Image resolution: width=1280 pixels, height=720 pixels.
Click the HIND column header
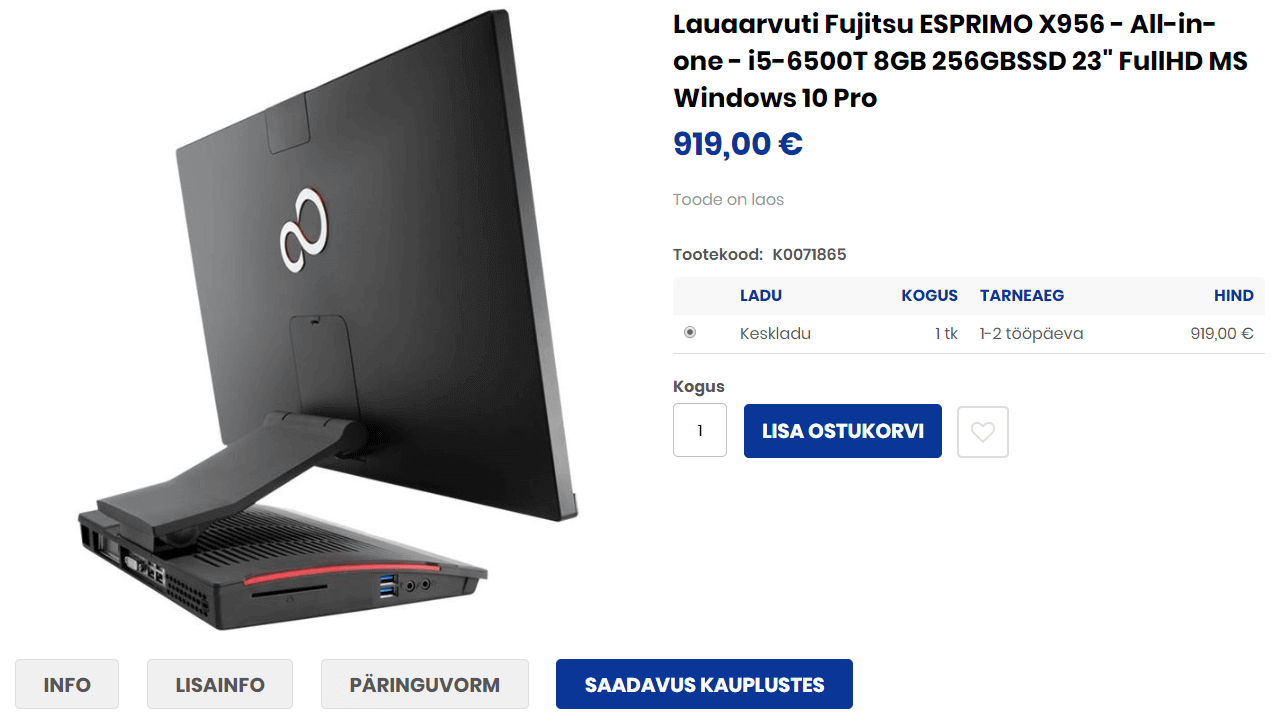point(1234,296)
